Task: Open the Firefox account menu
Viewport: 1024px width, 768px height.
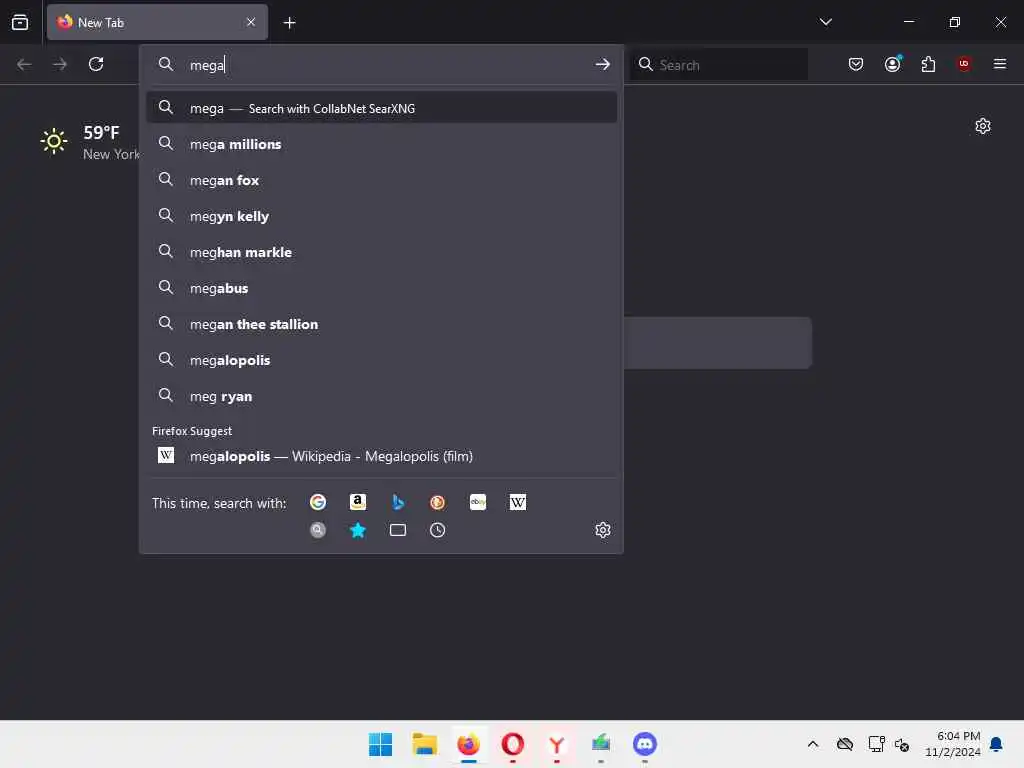Action: tap(893, 64)
